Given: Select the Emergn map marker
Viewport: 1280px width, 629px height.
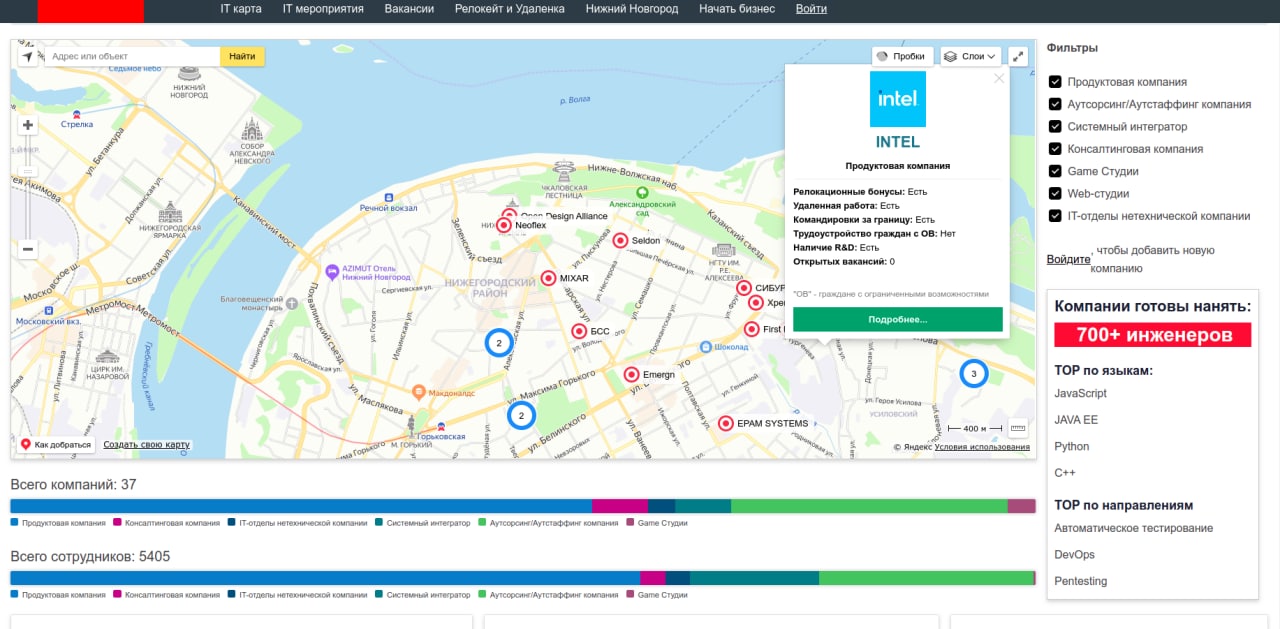Looking at the screenshot, I should tap(631, 375).
